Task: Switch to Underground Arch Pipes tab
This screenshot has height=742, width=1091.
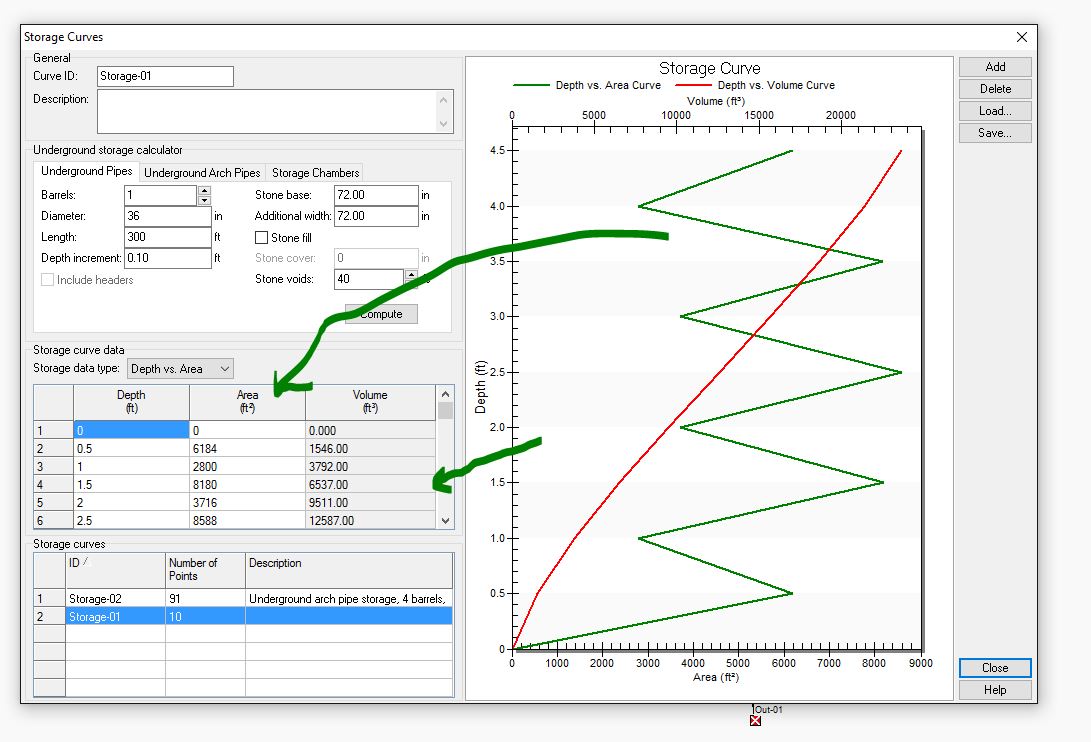Action: (202, 173)
